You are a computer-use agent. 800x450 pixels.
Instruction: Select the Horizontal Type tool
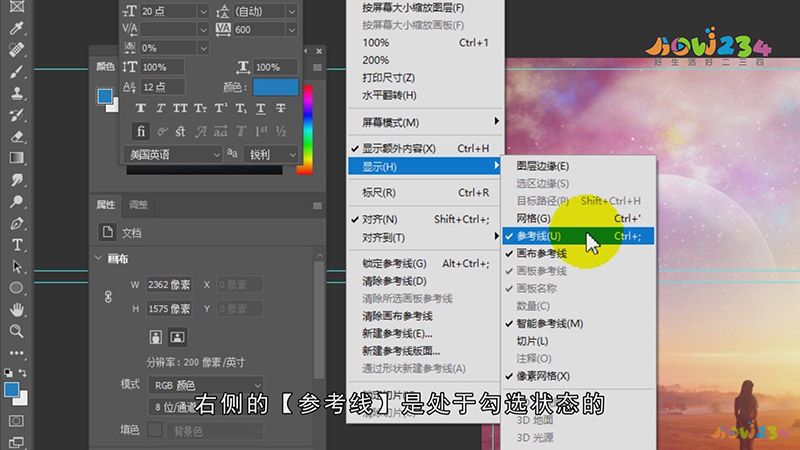pyautogui.click(x=16, y=245)
